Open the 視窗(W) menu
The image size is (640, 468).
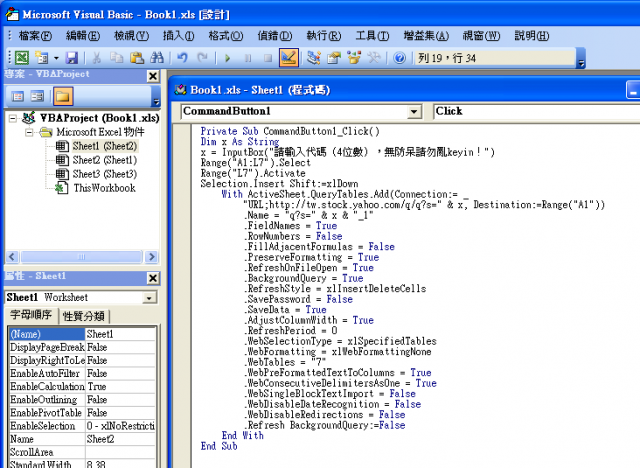point(481,36)
